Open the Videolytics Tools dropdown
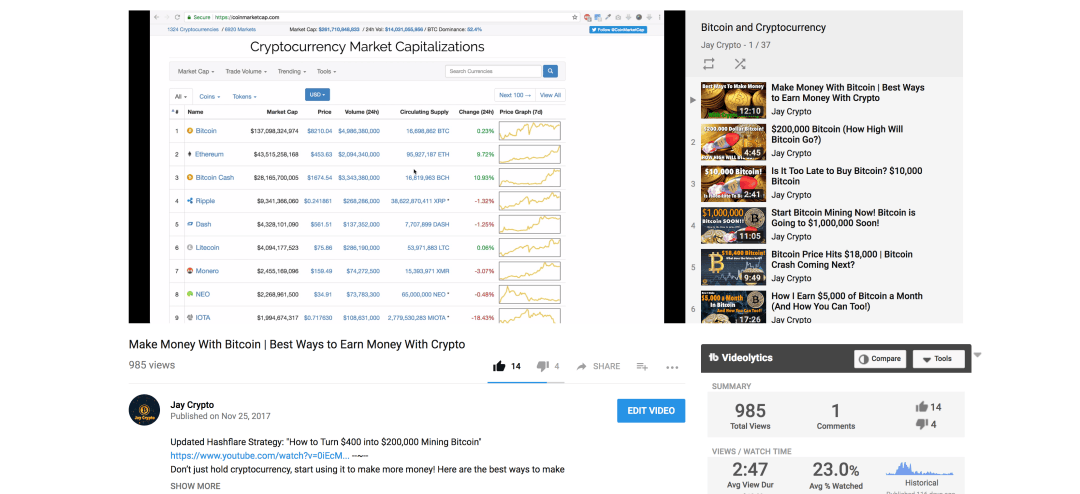This screenshot has height=494, width=1080. (x=938, y=359)
